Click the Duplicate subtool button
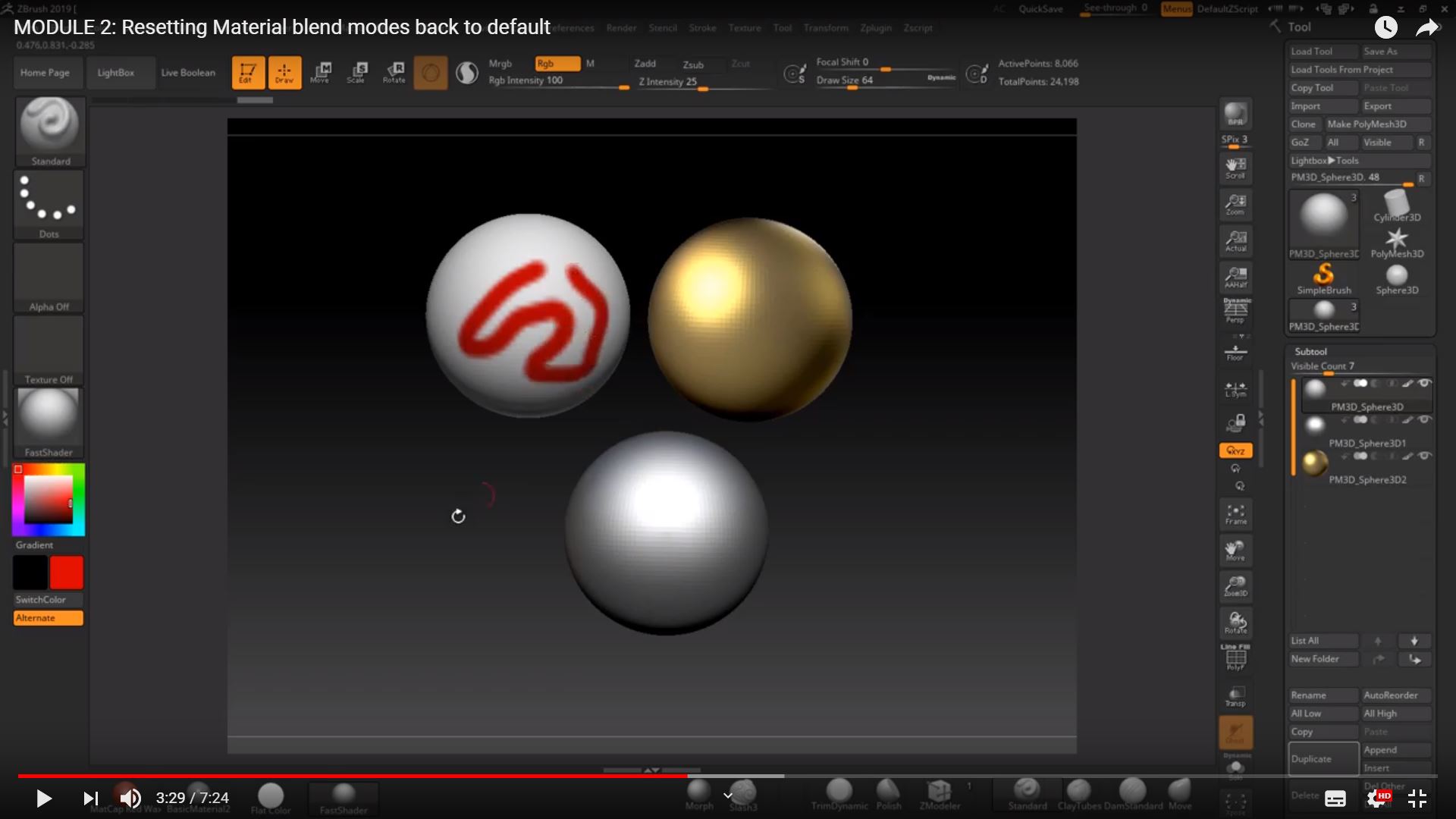 pyautogui.click(x=1323, y=759)
